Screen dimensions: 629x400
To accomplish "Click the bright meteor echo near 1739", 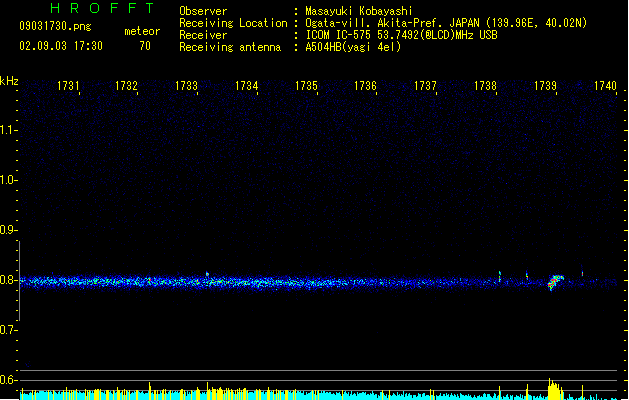I will tap(555, 282).
